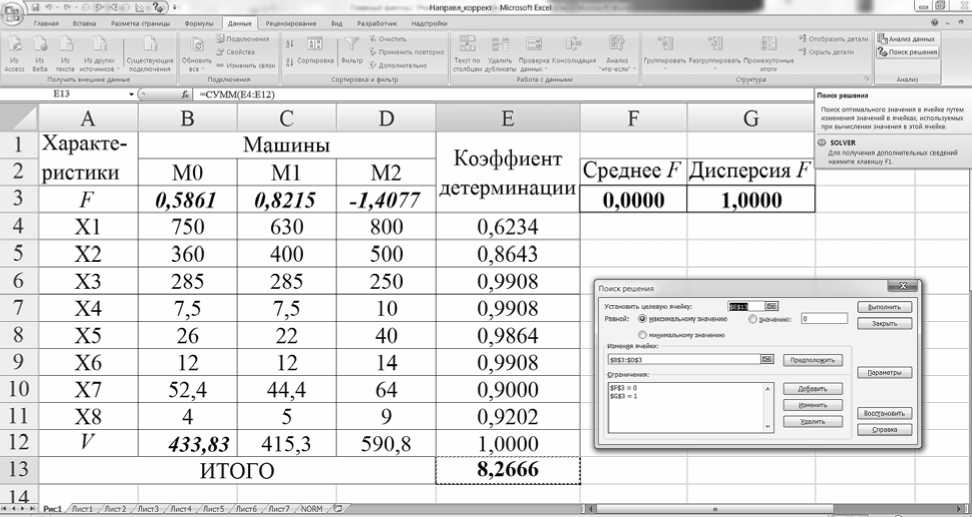Viewport: 972px width, 517px height.
Task: Click the sort descending icon
Action: [x=290, y=61]
